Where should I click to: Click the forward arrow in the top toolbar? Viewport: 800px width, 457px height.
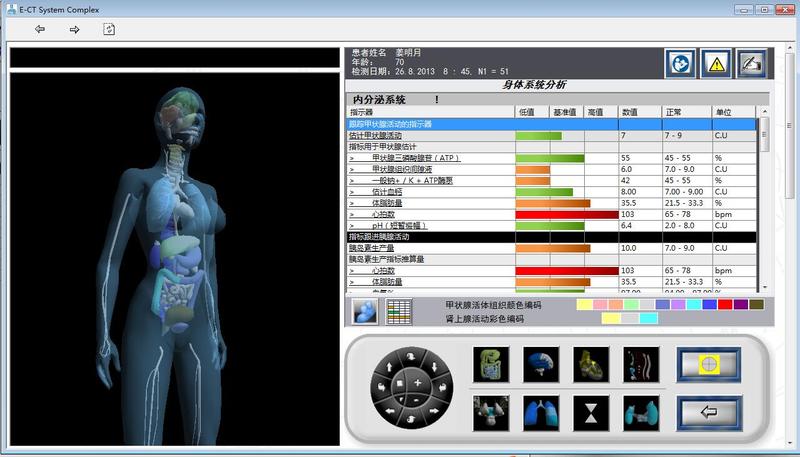pyautogui.click(x=74, y=30)
